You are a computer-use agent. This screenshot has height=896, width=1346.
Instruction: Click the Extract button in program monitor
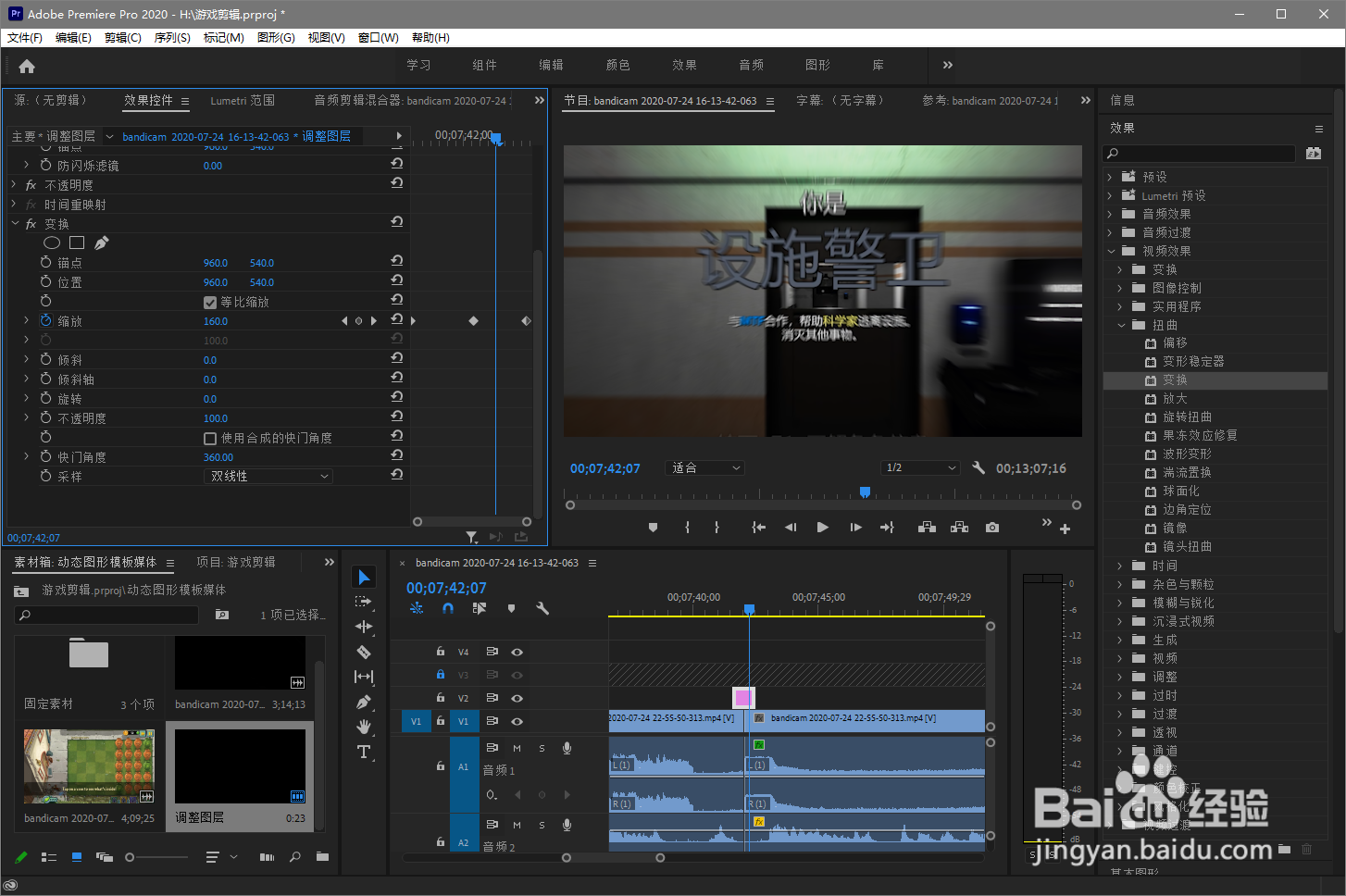coord(960,528)
